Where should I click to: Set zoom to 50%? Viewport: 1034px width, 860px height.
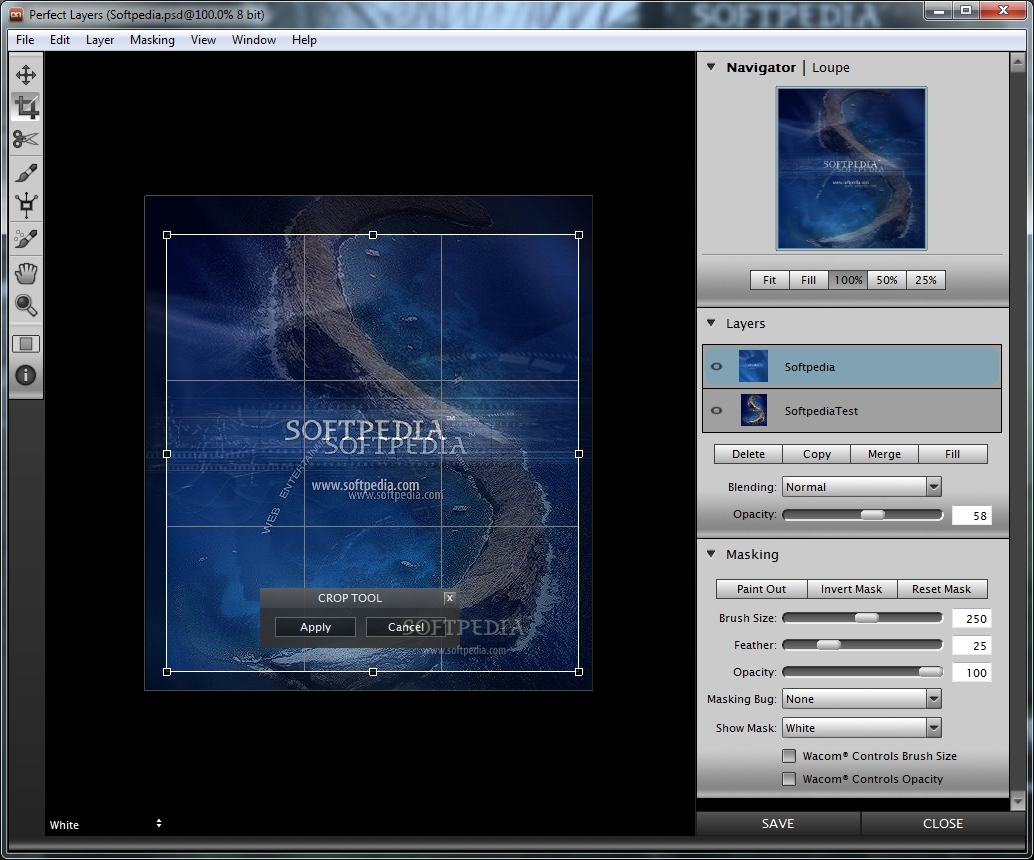click(x=887, y=280)
